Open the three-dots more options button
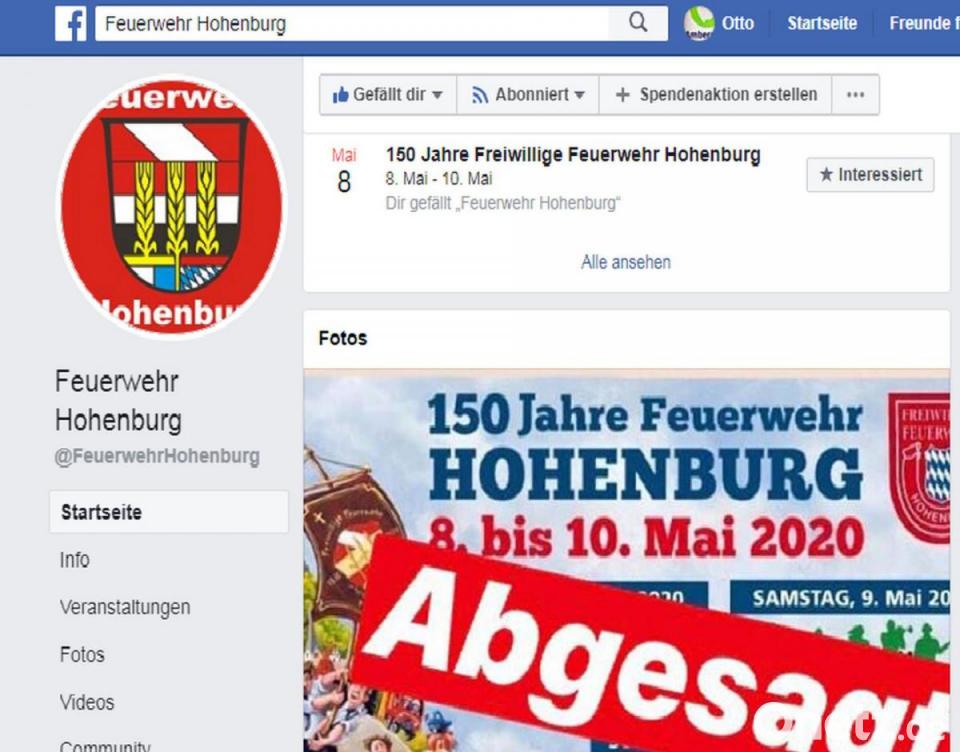Screen dimensions: 960x752 pos(855,95)
